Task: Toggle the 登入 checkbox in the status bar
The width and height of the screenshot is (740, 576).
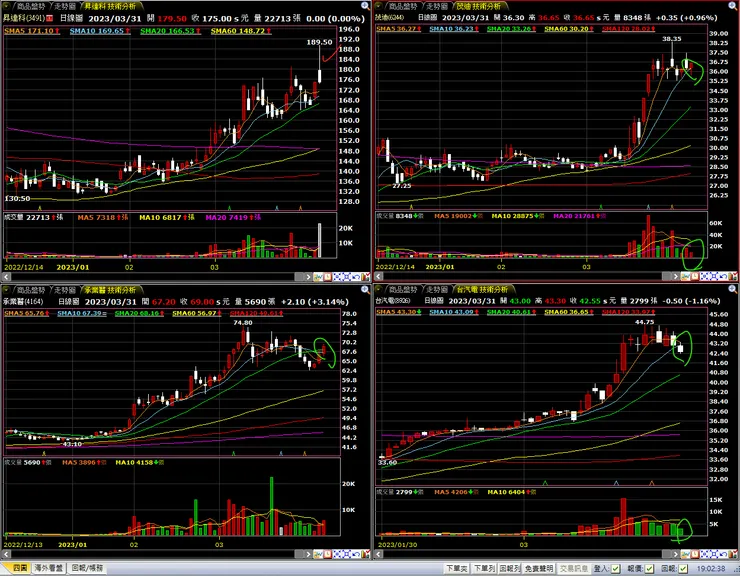Action: [616, 568]
